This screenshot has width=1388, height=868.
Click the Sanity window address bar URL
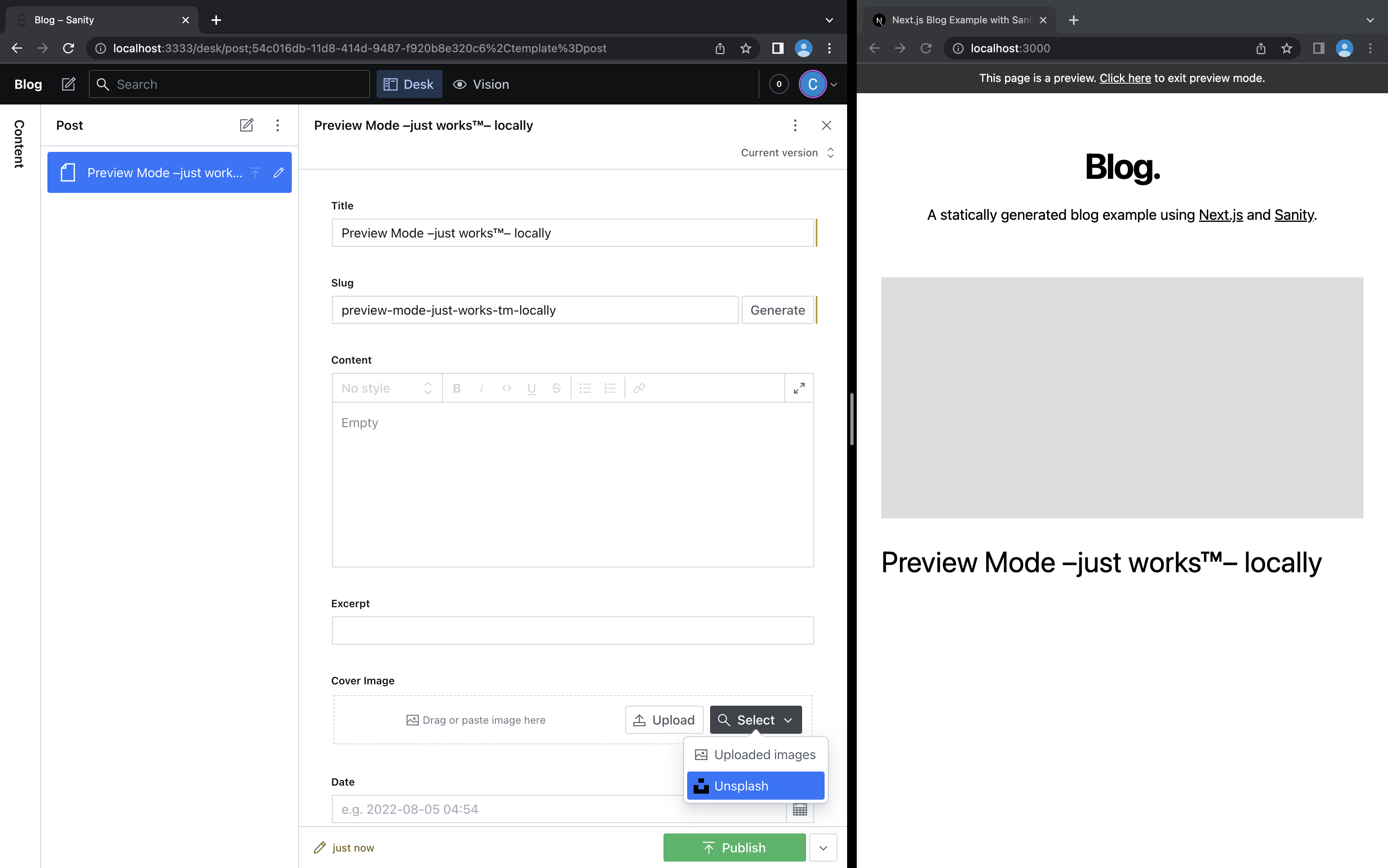click(359, 48)
